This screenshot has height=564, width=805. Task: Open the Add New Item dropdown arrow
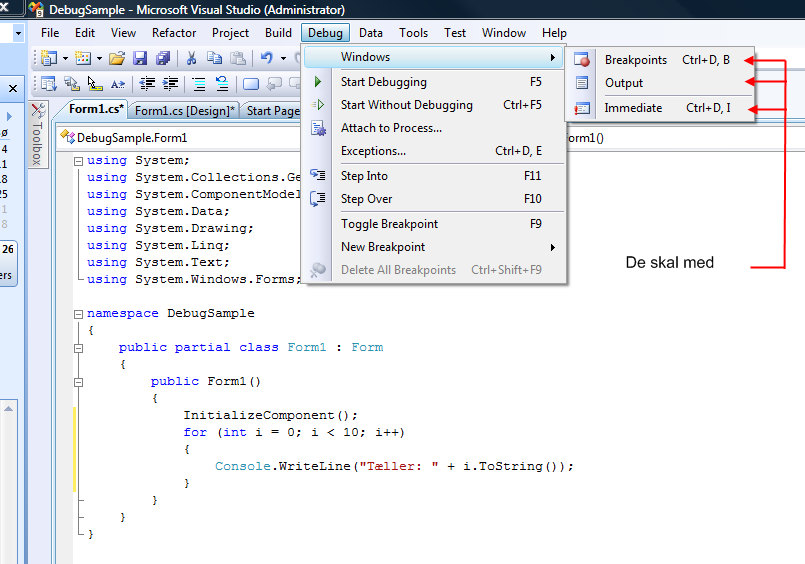tap(99, 59)
